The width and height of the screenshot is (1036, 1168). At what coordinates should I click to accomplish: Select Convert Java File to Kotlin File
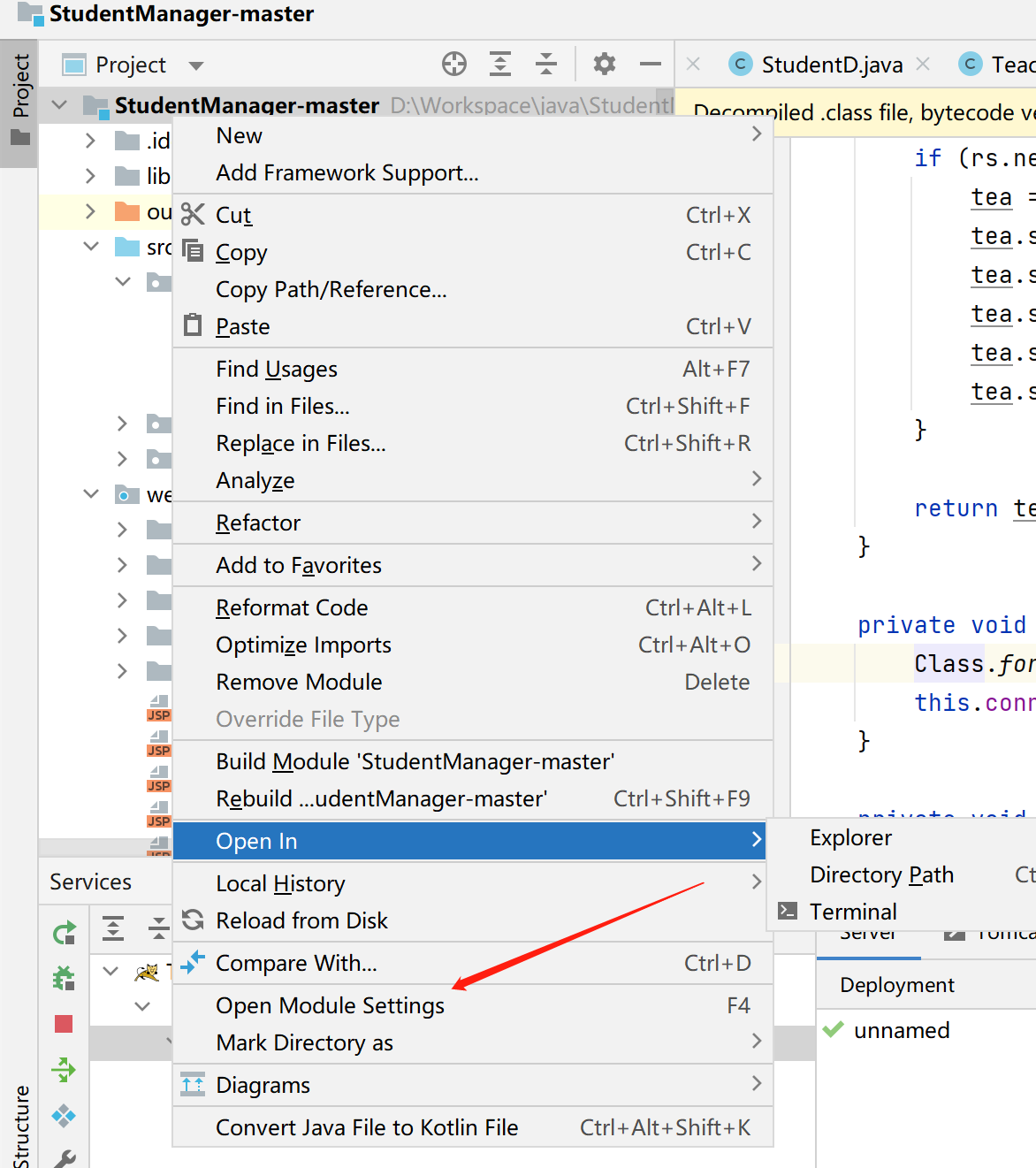[x=473, y=1127]
